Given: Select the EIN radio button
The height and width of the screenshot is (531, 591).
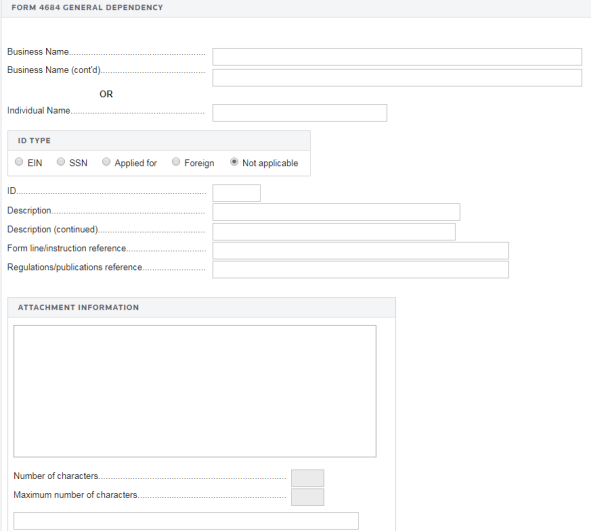Looking at the screenshot, I should [x=19, y=162].
